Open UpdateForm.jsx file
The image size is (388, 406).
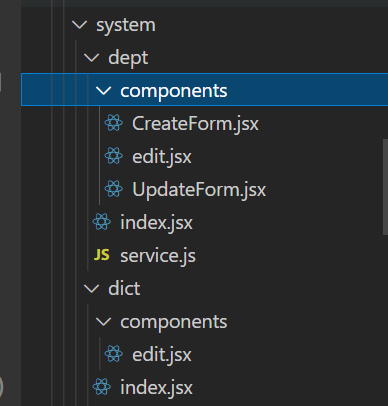point(199,190)
